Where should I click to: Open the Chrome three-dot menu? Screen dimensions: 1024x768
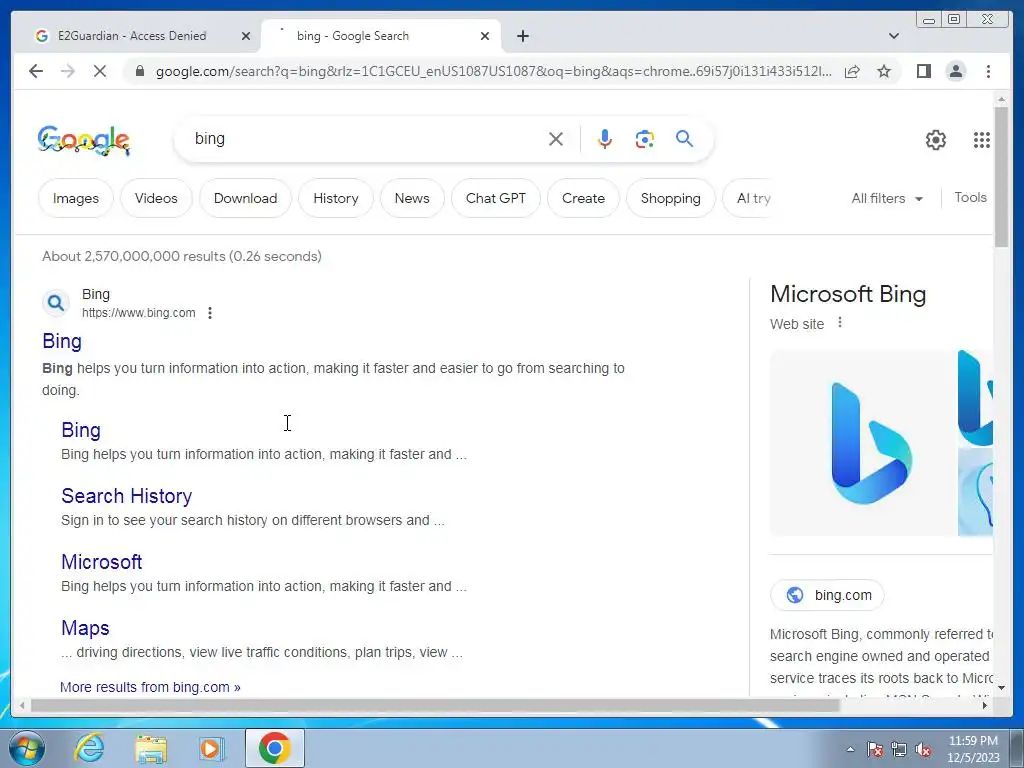click(x=988, y=71)
